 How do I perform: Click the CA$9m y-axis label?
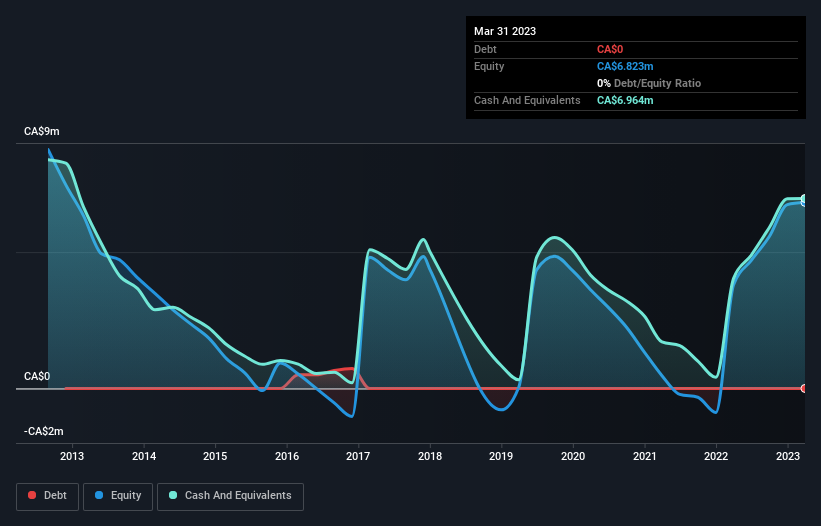[x=42, y=131]
